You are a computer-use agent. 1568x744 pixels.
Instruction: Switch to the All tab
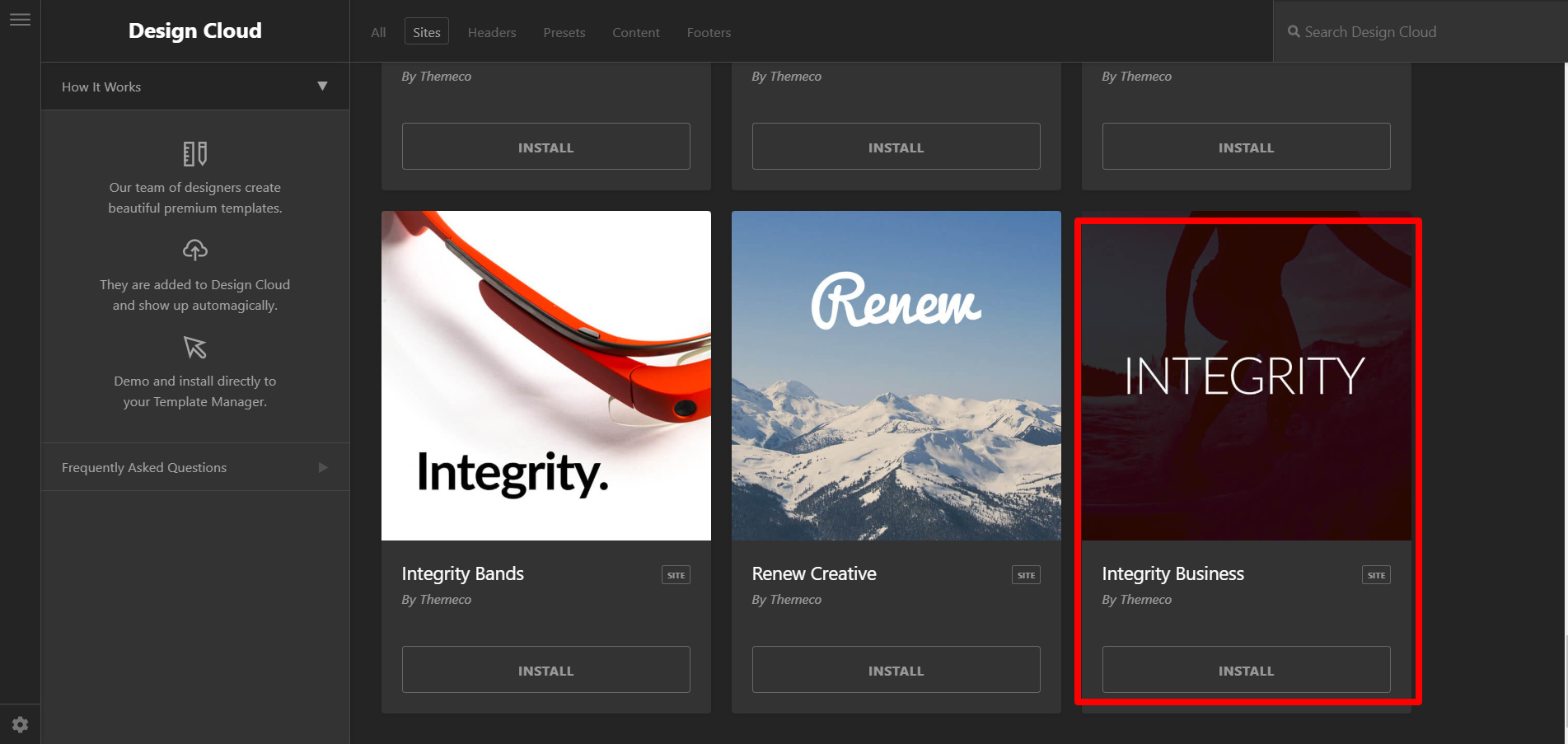tap(378, 32)
